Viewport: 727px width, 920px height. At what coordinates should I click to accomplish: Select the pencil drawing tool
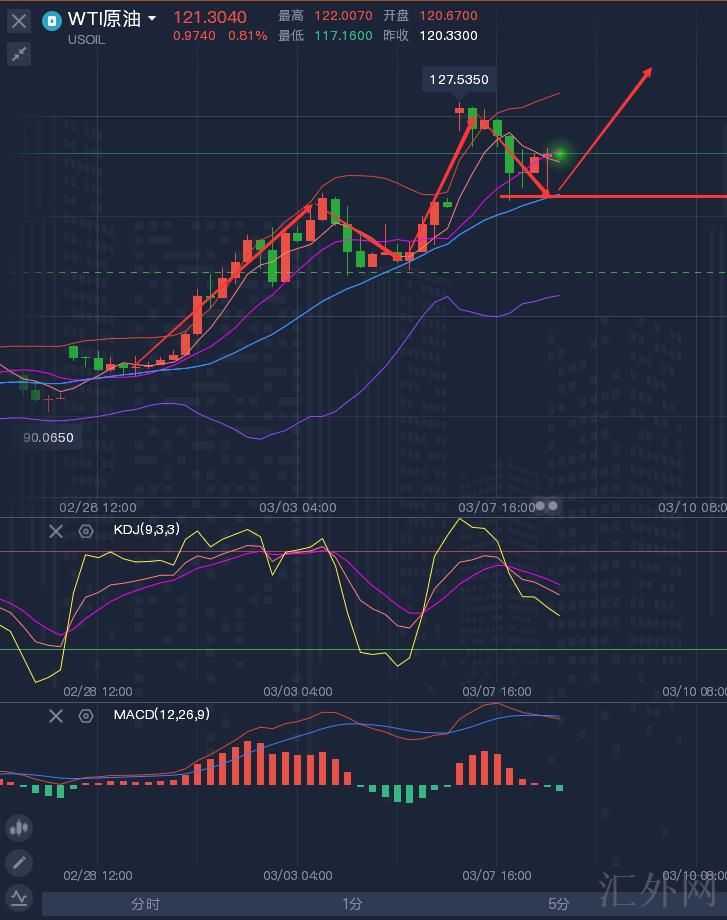click(19, 863)
